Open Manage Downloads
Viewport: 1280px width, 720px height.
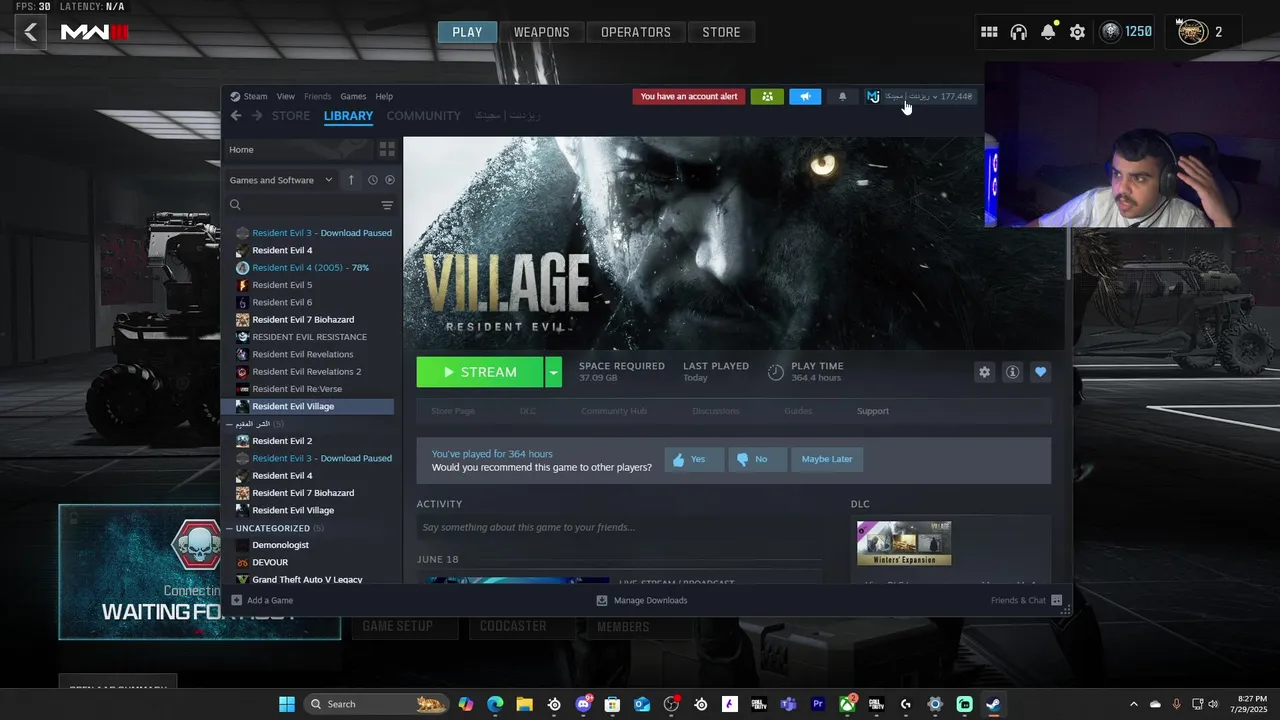pos(642,600)
